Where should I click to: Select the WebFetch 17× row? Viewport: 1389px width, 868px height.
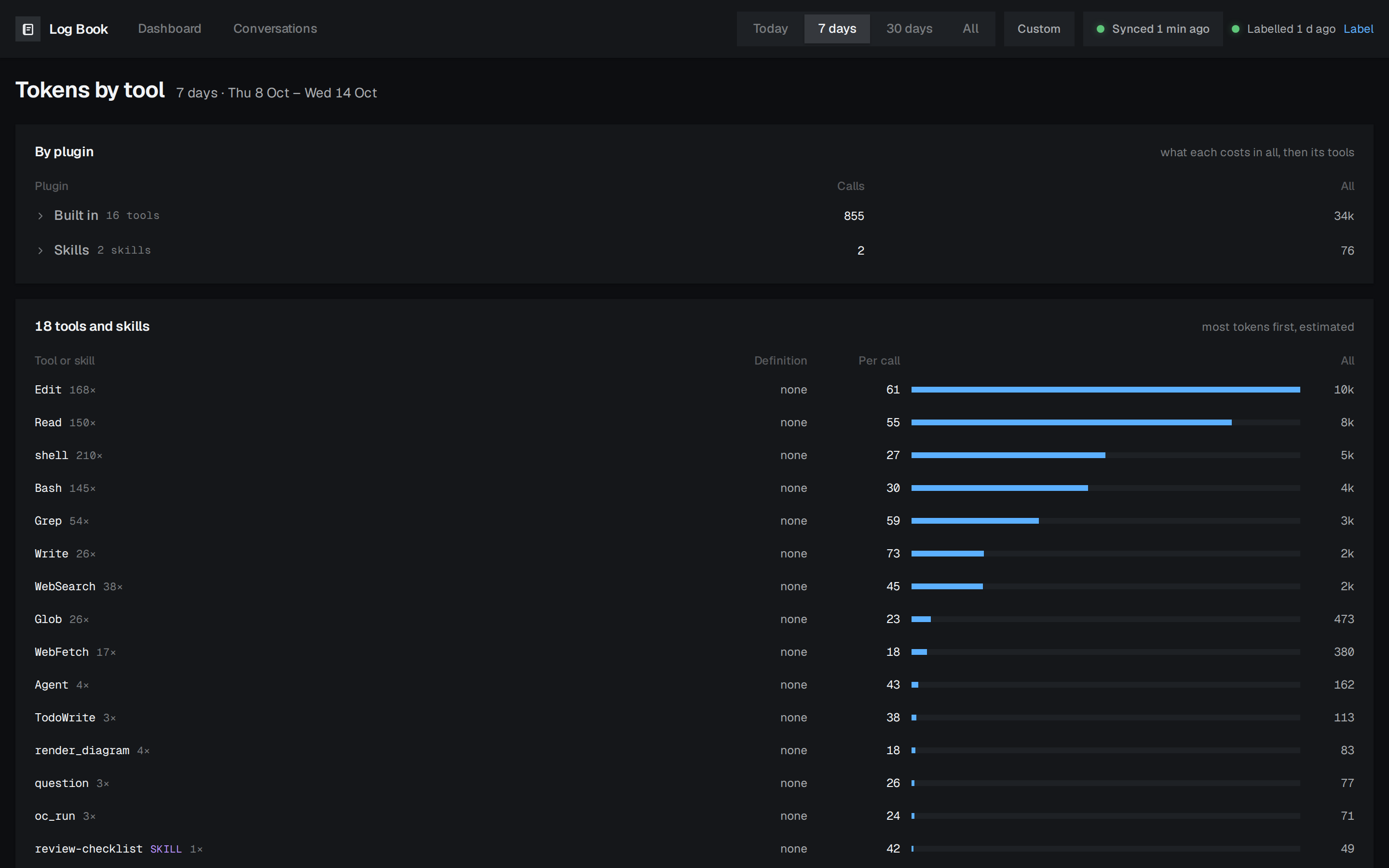694,652
